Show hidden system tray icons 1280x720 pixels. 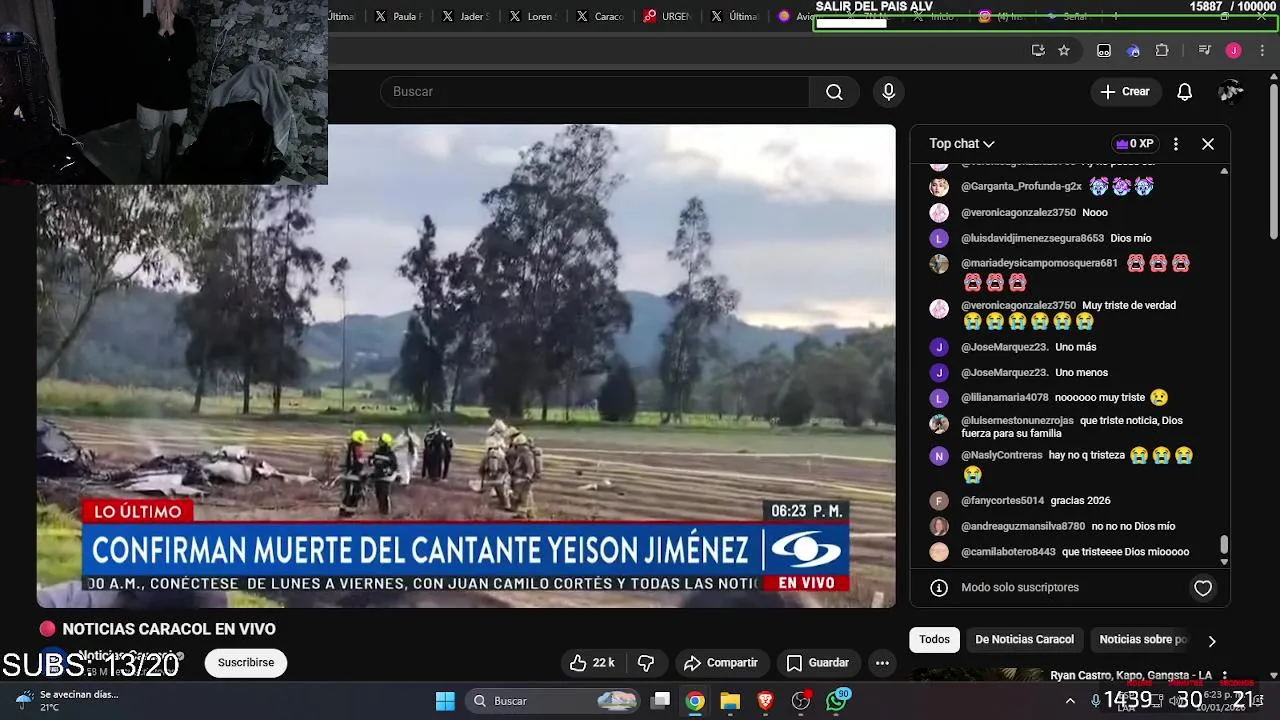tap(1070, 701)
